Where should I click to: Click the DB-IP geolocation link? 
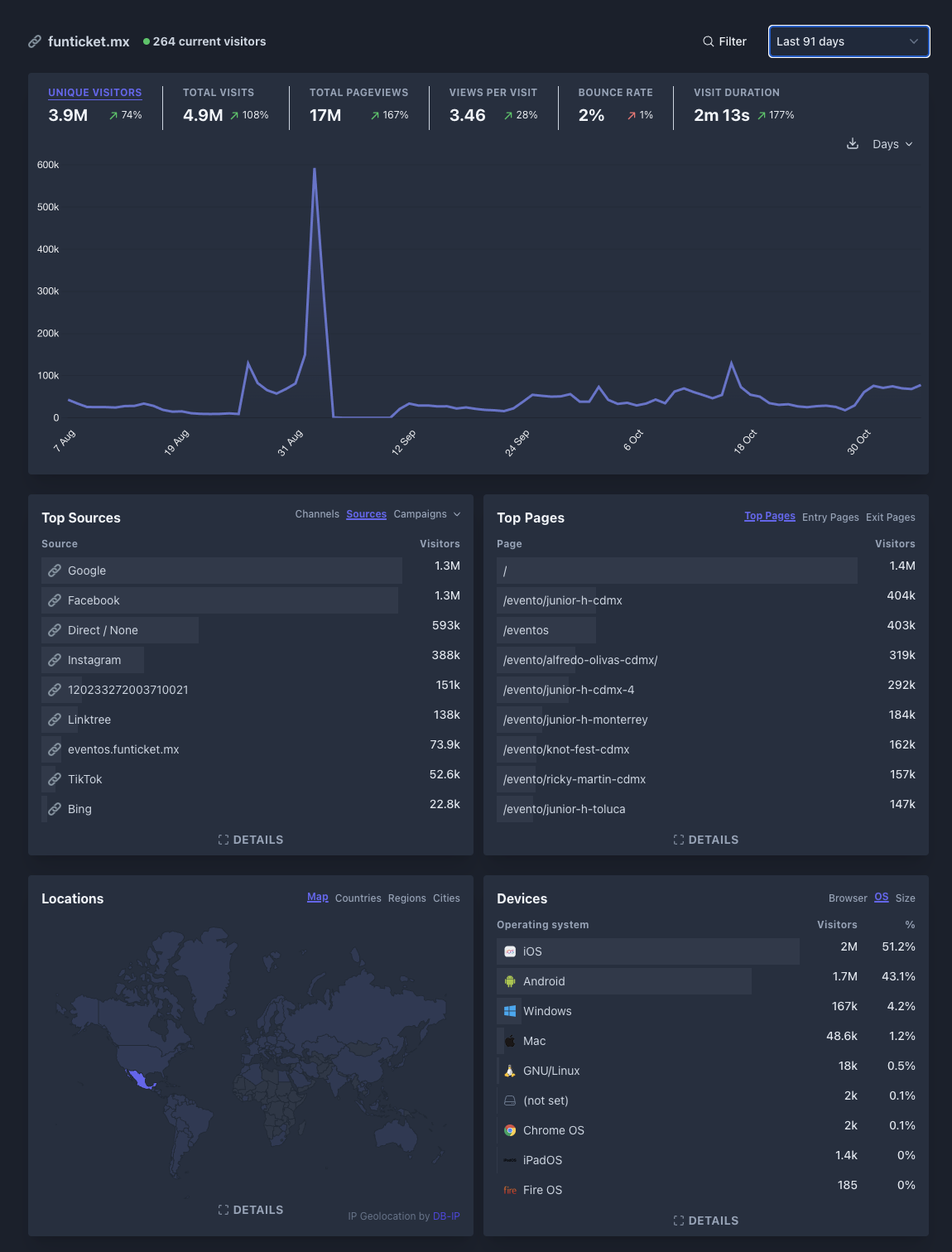tap(447, 1216)
